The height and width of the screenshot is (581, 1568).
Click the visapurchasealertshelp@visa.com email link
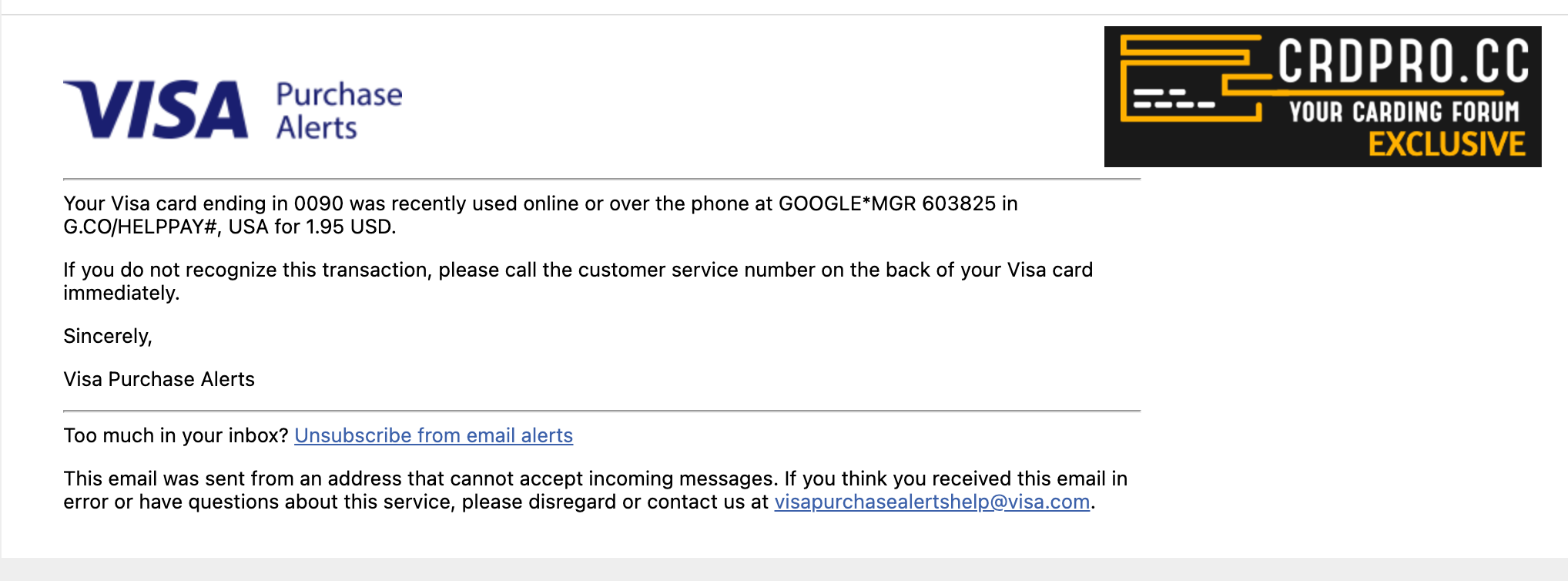click(x=932, y=502)
